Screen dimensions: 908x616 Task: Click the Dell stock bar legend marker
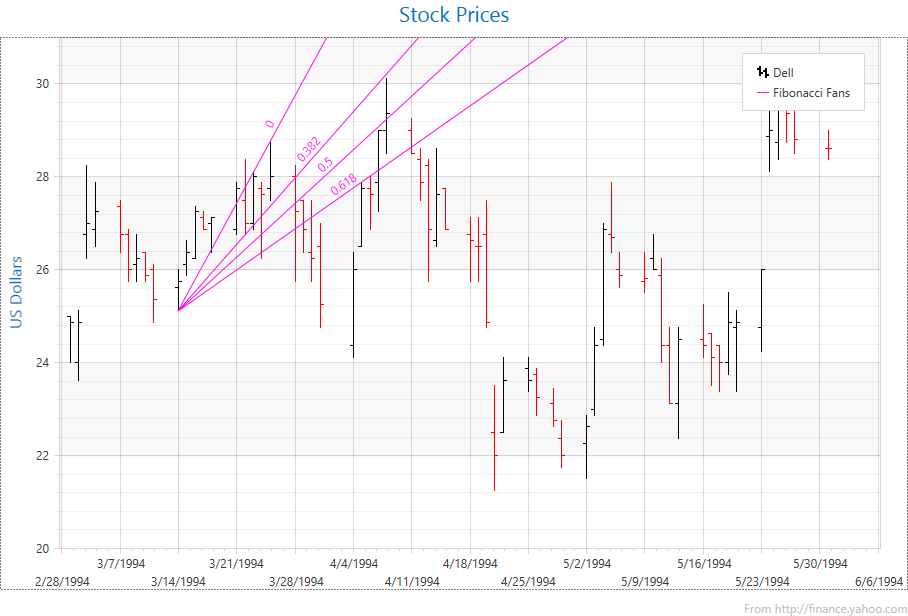coord(763,72)
